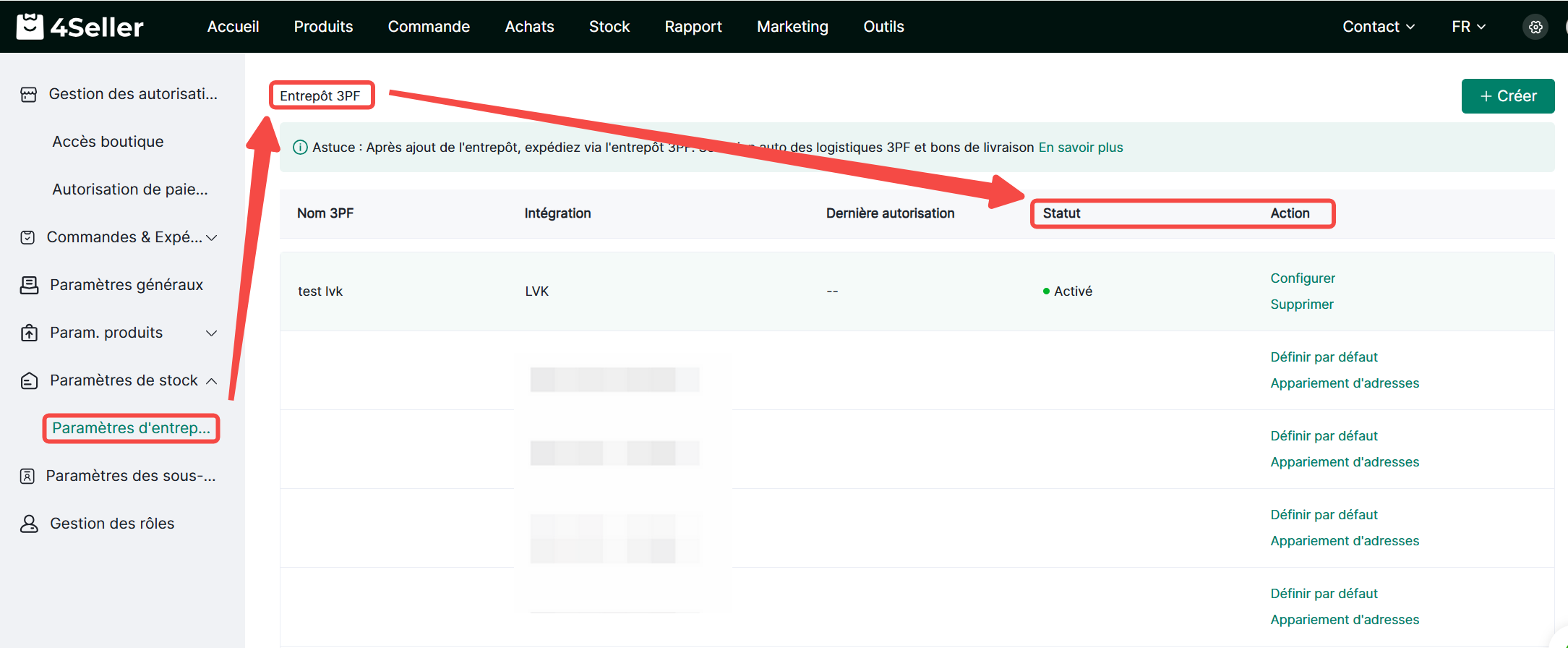Viewport: 1568px width, 648px height.
Task: Click the Commandes & Expédition sidebar icon
Action: click(27, 238)
